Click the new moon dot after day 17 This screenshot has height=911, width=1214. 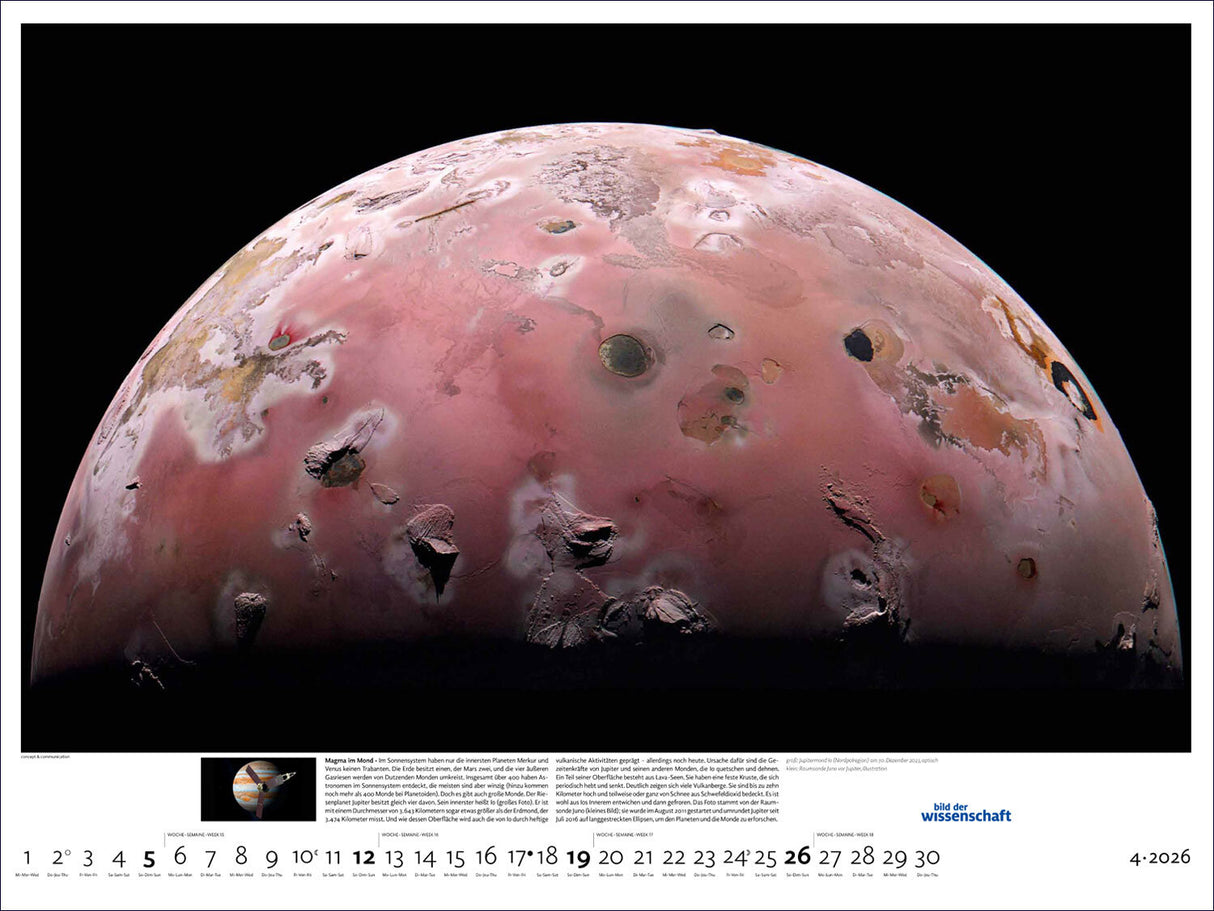pos(531,853)
